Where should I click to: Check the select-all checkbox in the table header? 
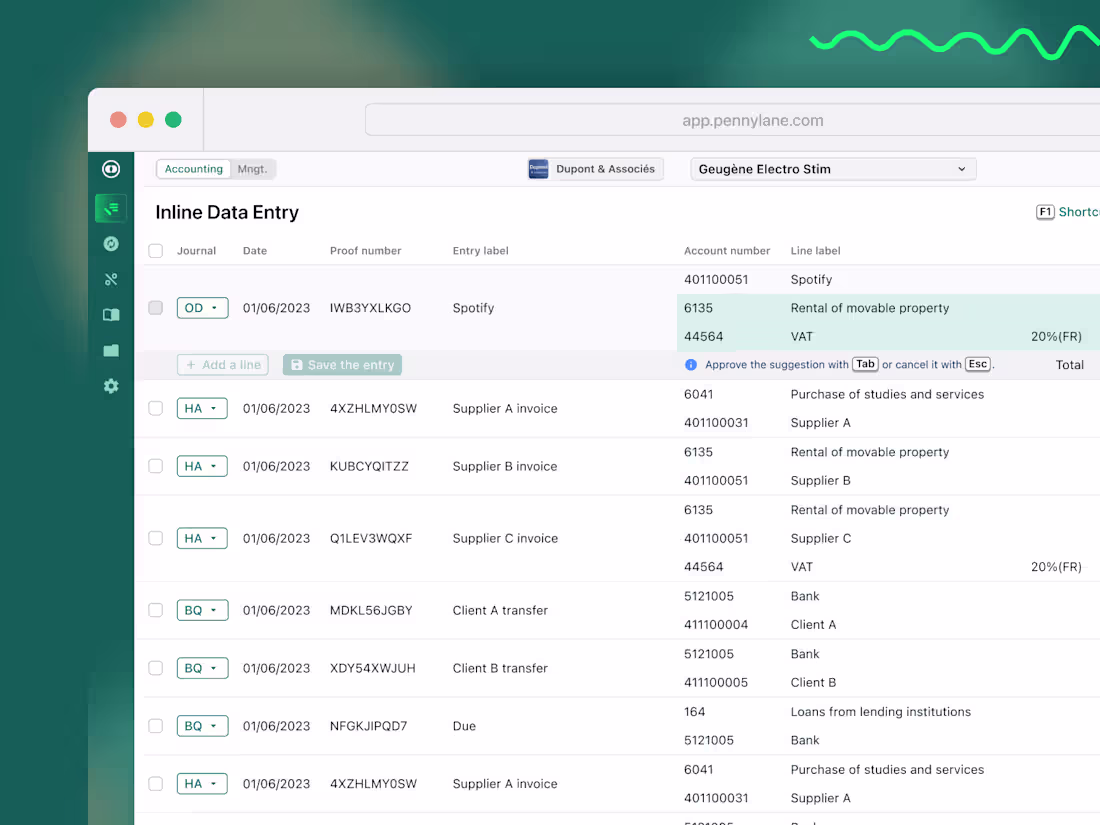tap(155, 251)
